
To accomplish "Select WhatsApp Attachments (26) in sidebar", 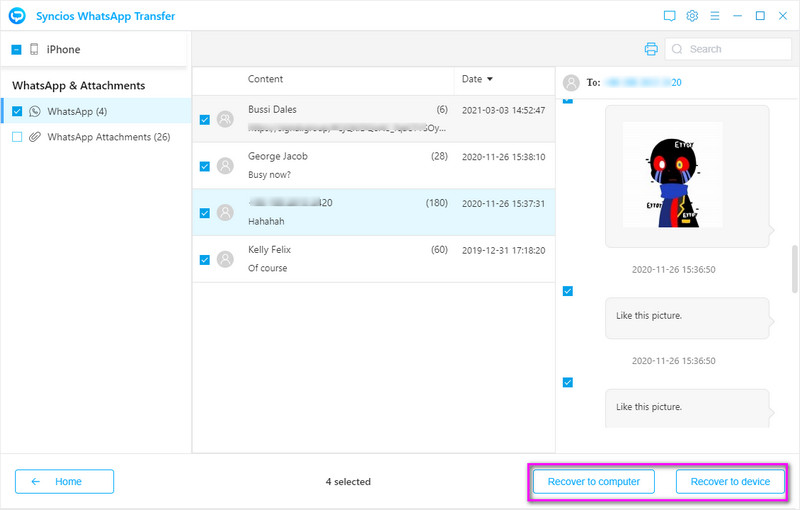I will pyautogui.click(x=96, y=137).
